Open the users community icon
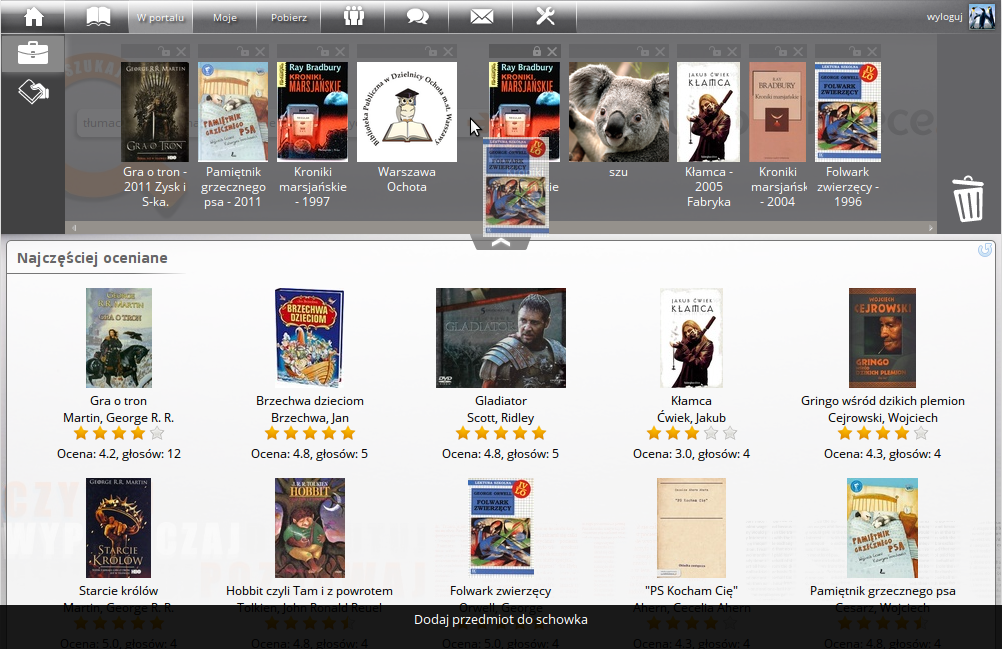The width and height of the screenshot is (1002, 649). click(354, 16)
